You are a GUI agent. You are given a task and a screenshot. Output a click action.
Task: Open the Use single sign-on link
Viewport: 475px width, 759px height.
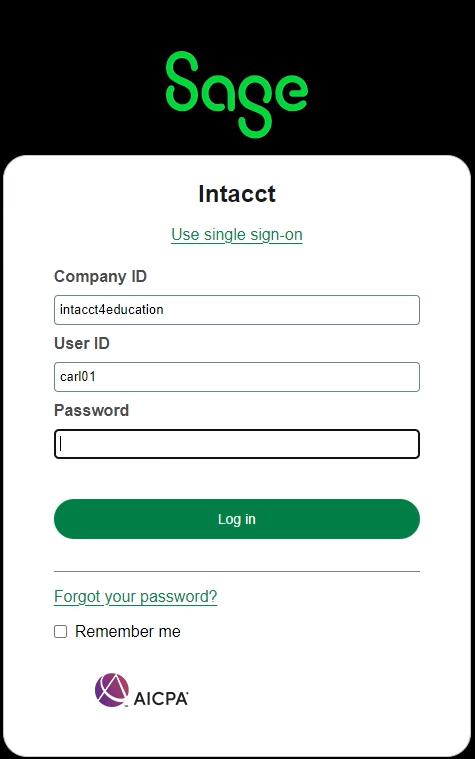pyautogui.click(x=237, y=234)
